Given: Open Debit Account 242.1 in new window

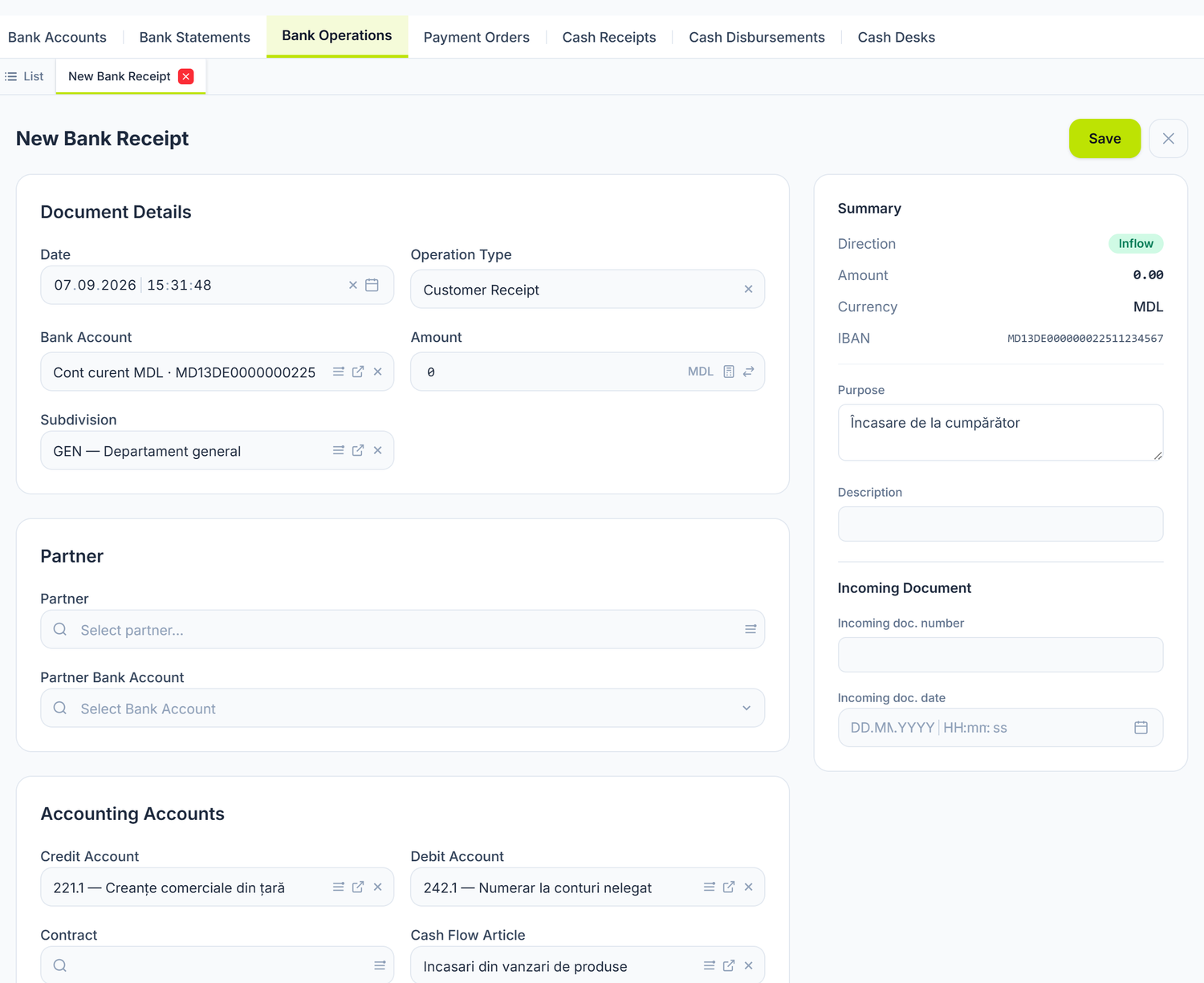Looking at the screenshot, I should coord(729,887).
